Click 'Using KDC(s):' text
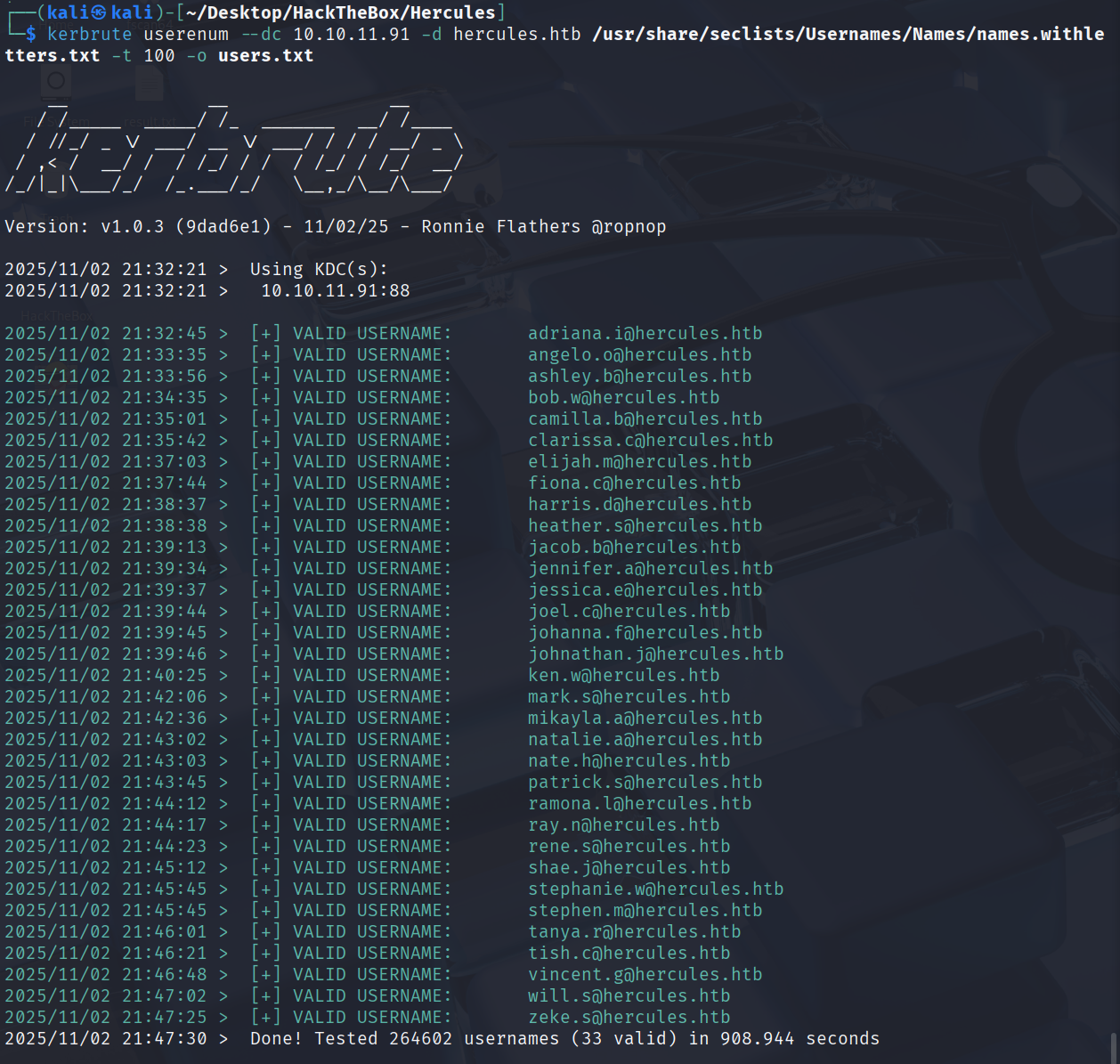The image size is (1120, 1064). 319,270
